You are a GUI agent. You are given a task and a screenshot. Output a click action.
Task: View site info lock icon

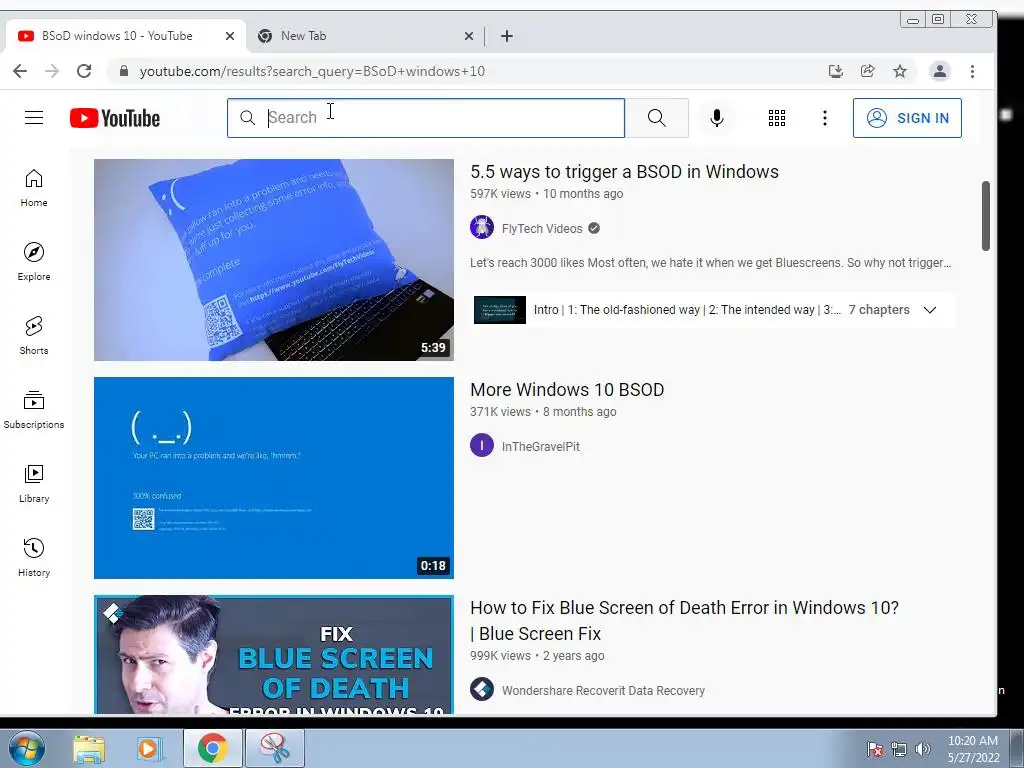tap(123, 71)
